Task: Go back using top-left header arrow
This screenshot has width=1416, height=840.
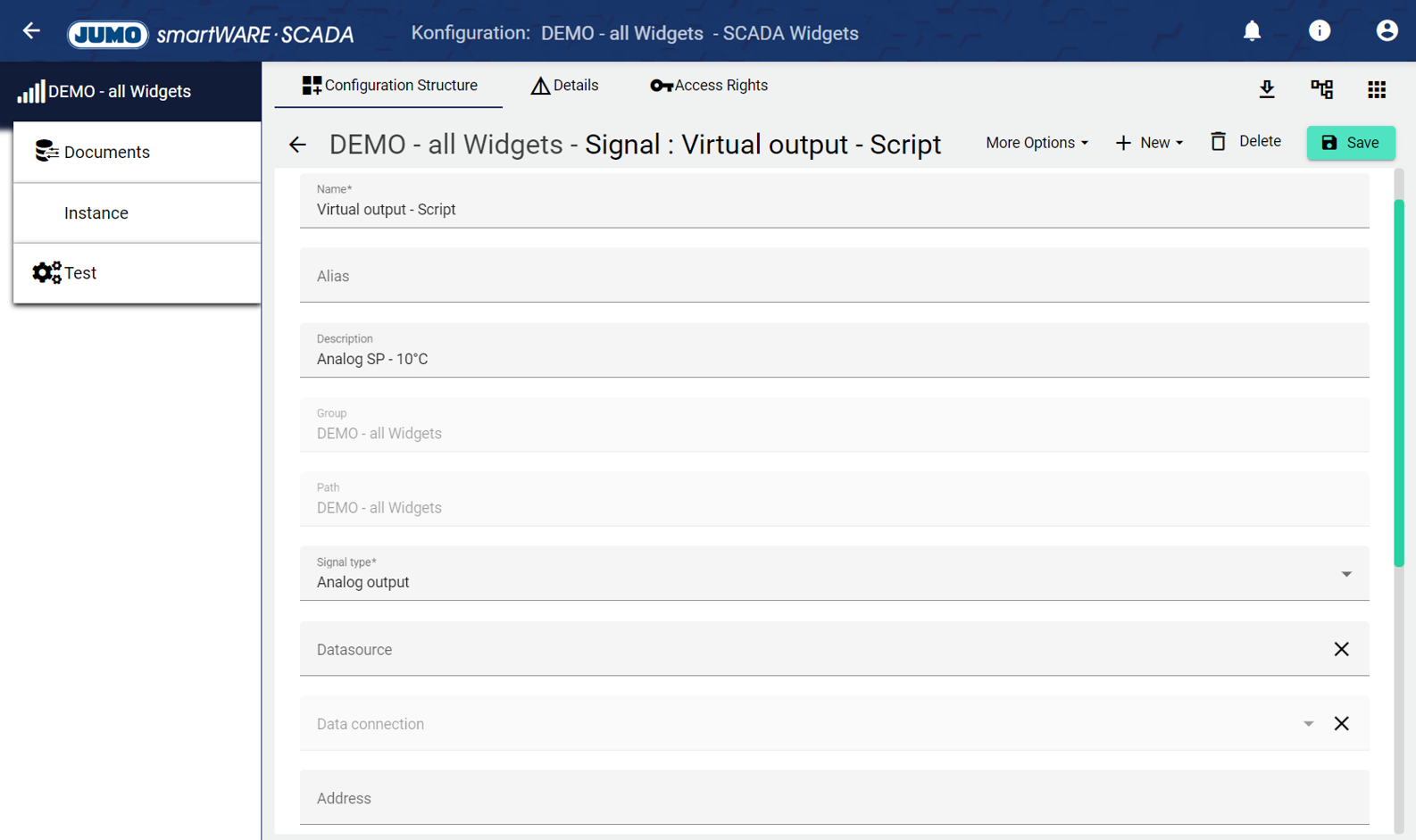Action: coord(31,31)
